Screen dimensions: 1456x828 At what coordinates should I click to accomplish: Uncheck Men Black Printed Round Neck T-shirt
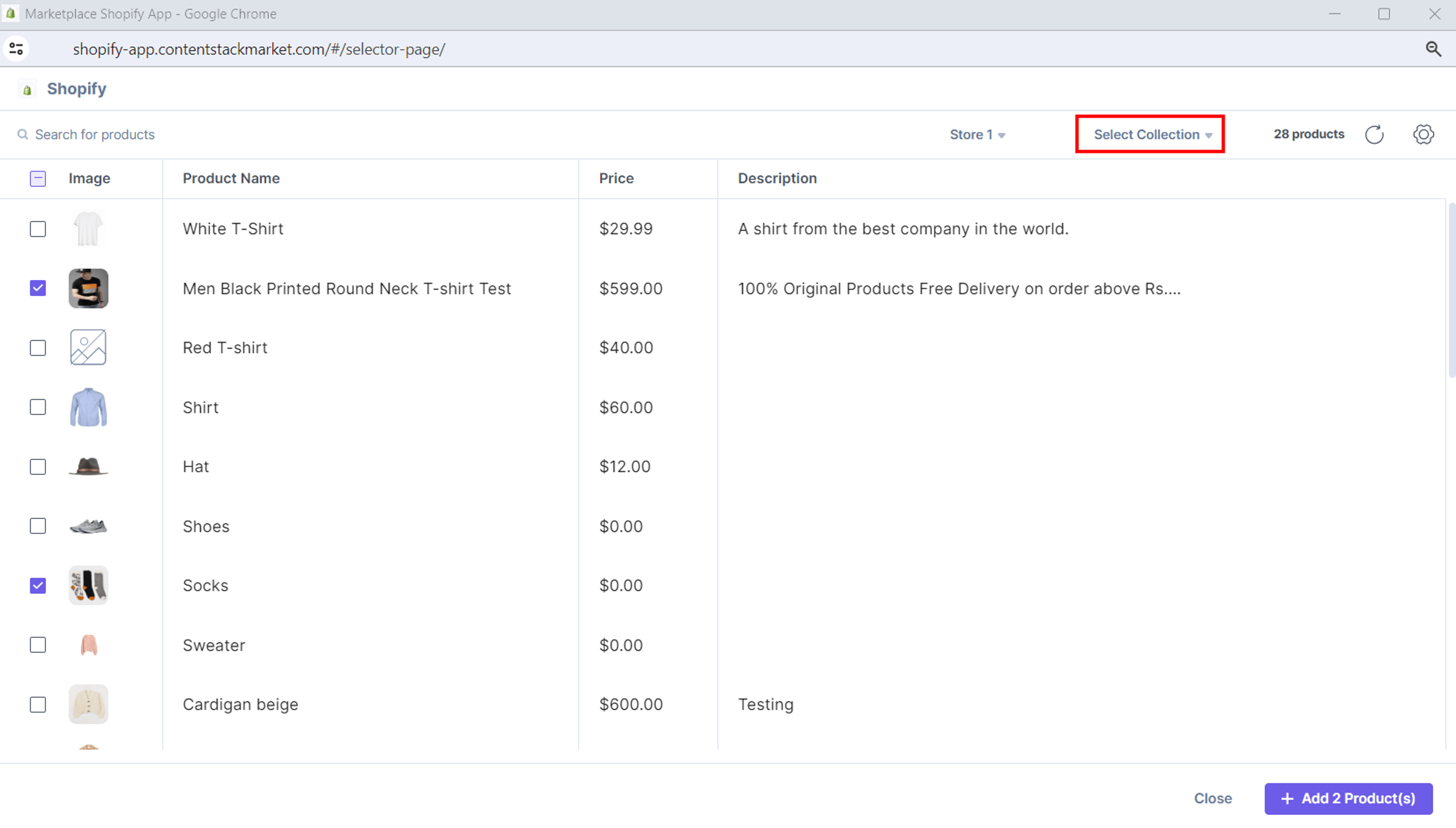point(38,288)
